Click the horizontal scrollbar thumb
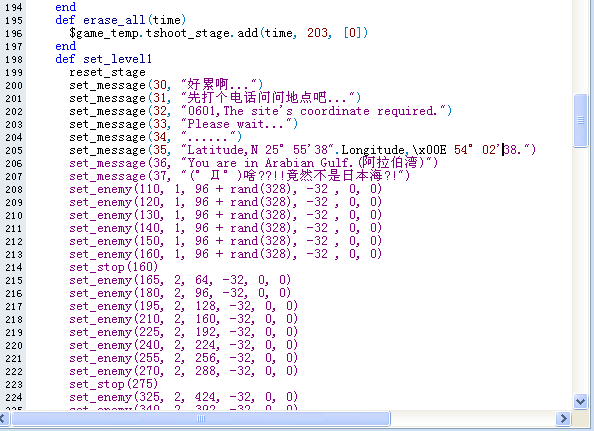 point(201,419)
